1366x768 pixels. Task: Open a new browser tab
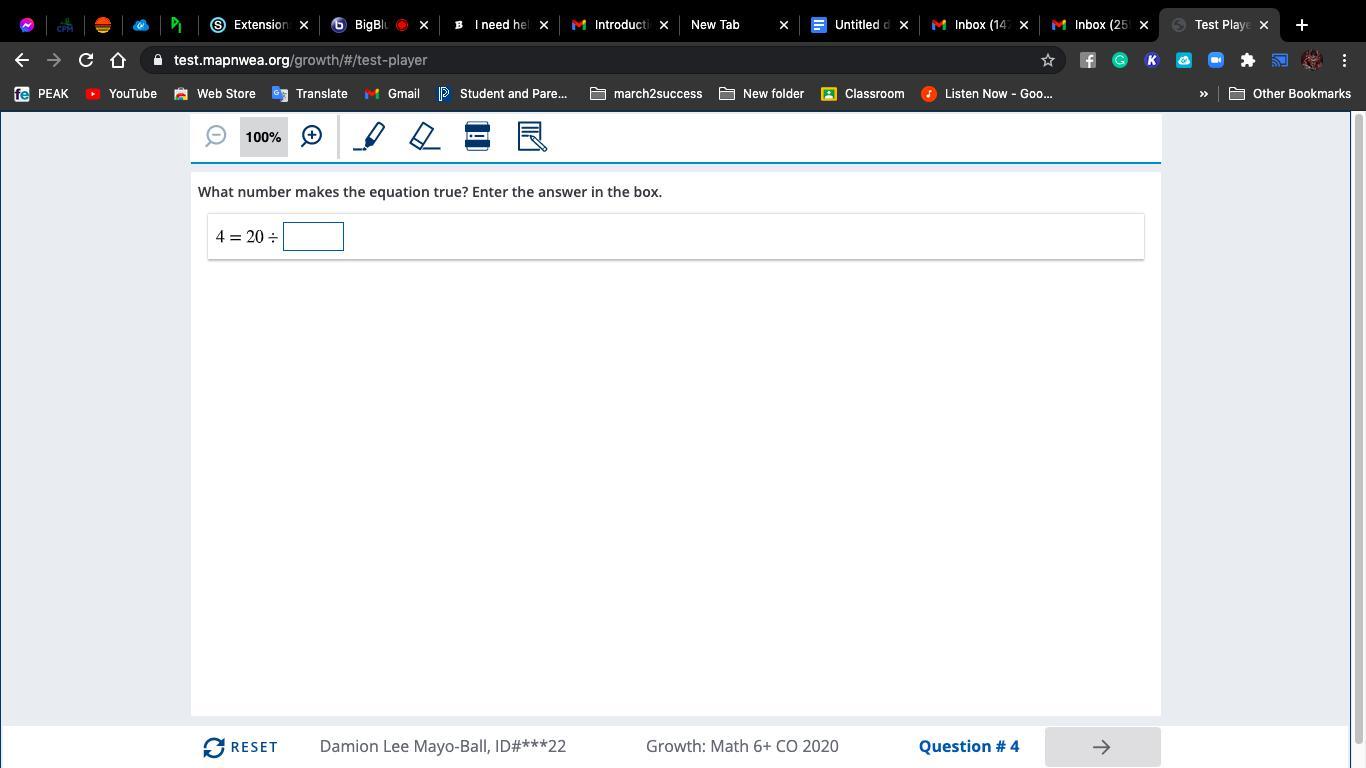[x=1302, y=25]
